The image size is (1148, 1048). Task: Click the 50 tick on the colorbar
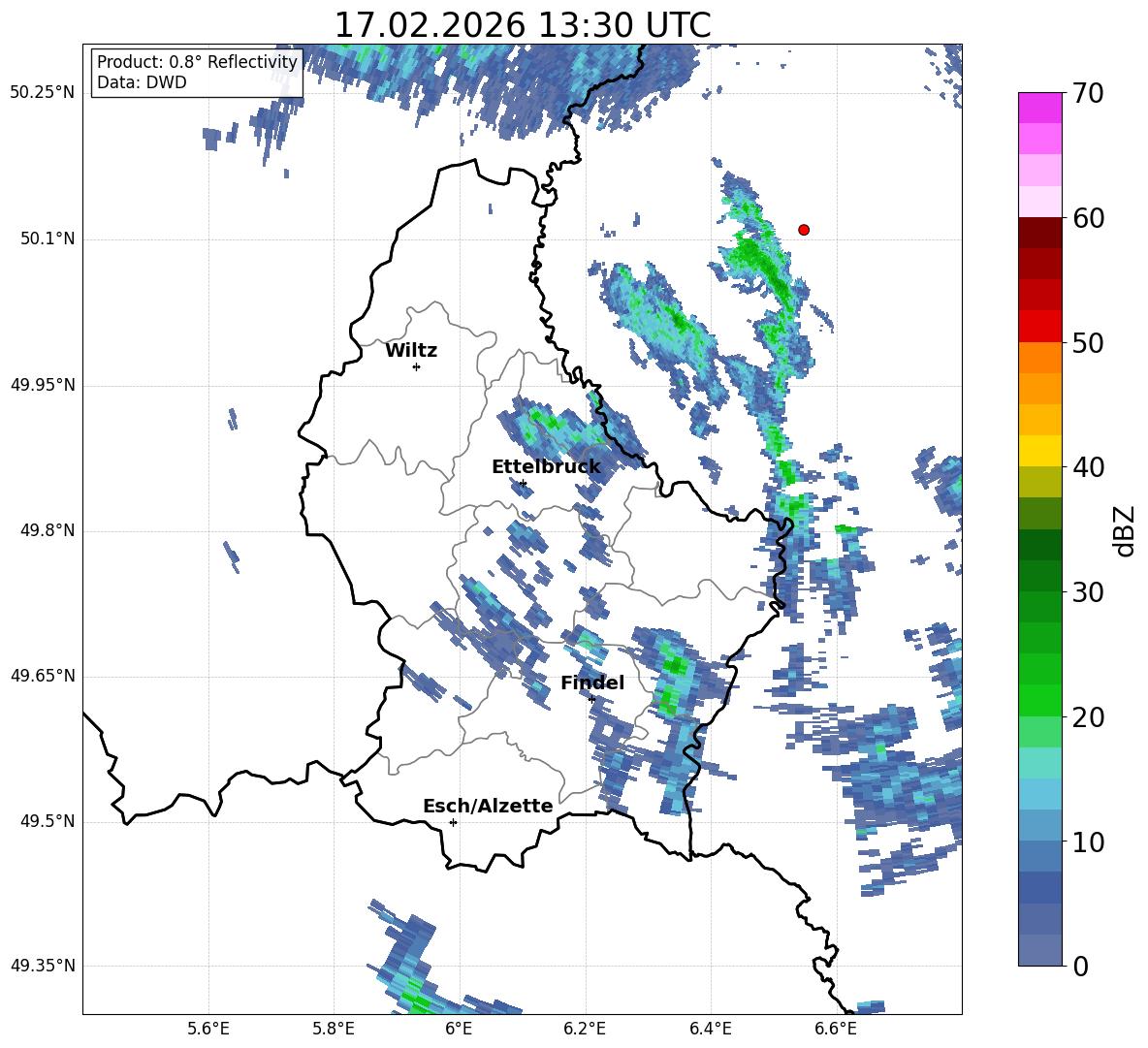(1087, 343)
